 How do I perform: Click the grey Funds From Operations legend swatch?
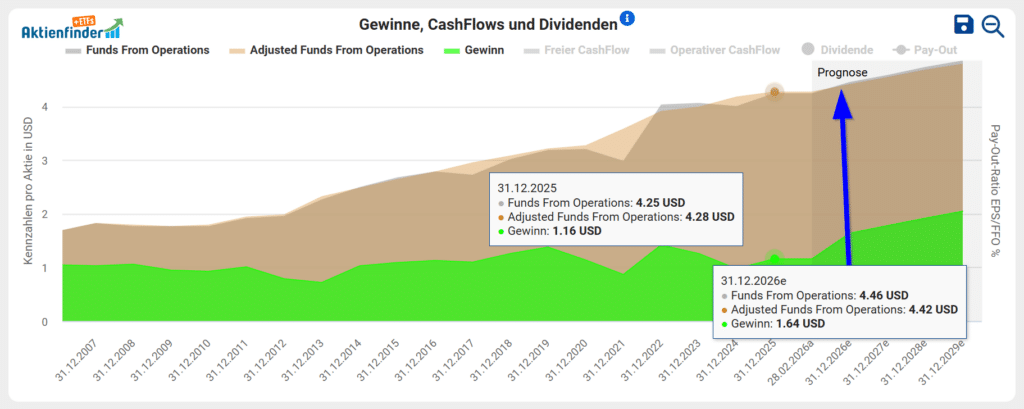click(x=74, y=50)
